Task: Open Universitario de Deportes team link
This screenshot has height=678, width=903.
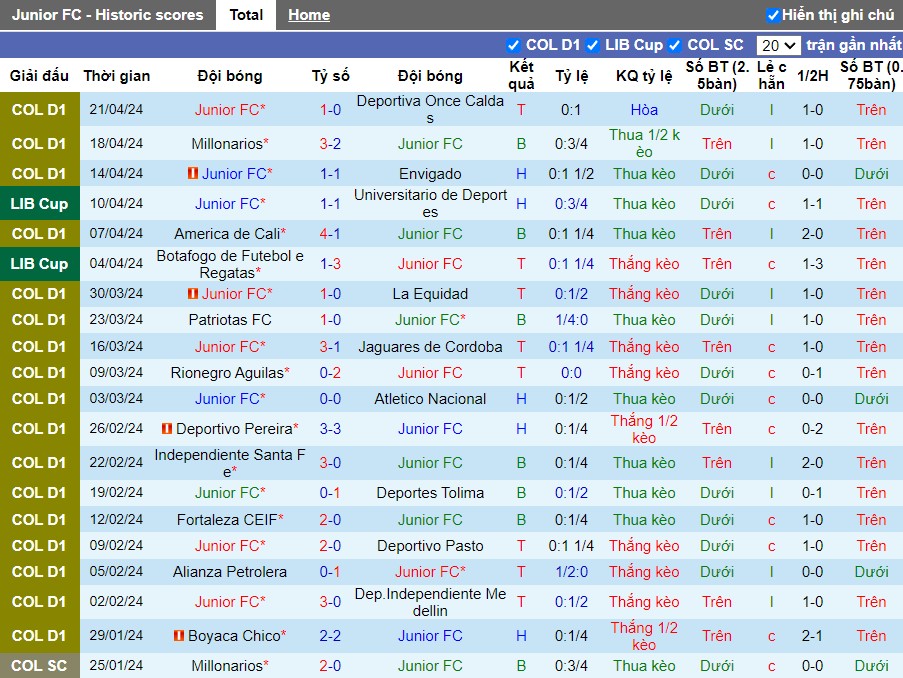Action: tap(430, 203)
